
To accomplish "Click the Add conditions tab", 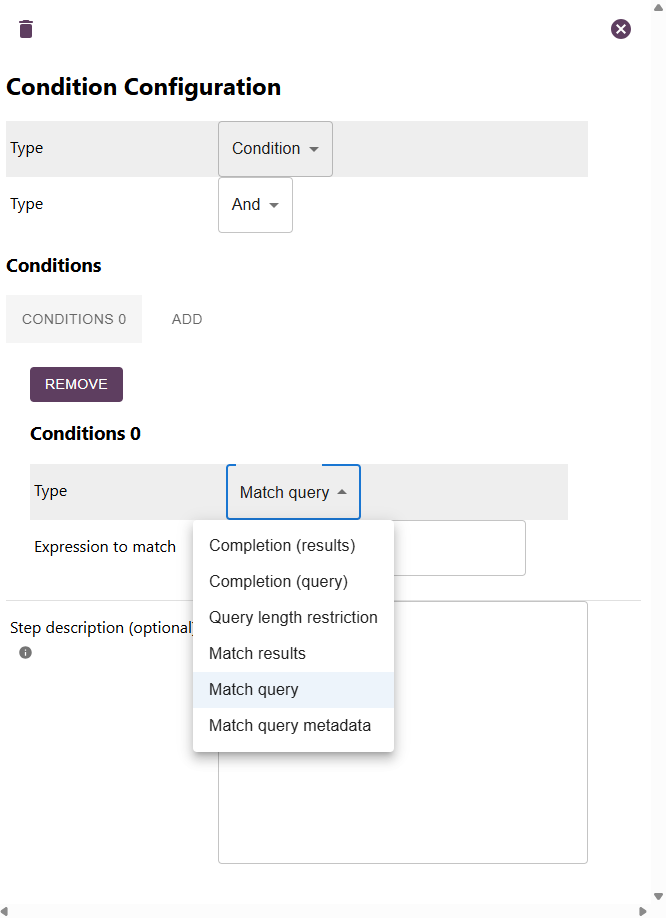I will (187, 319).
